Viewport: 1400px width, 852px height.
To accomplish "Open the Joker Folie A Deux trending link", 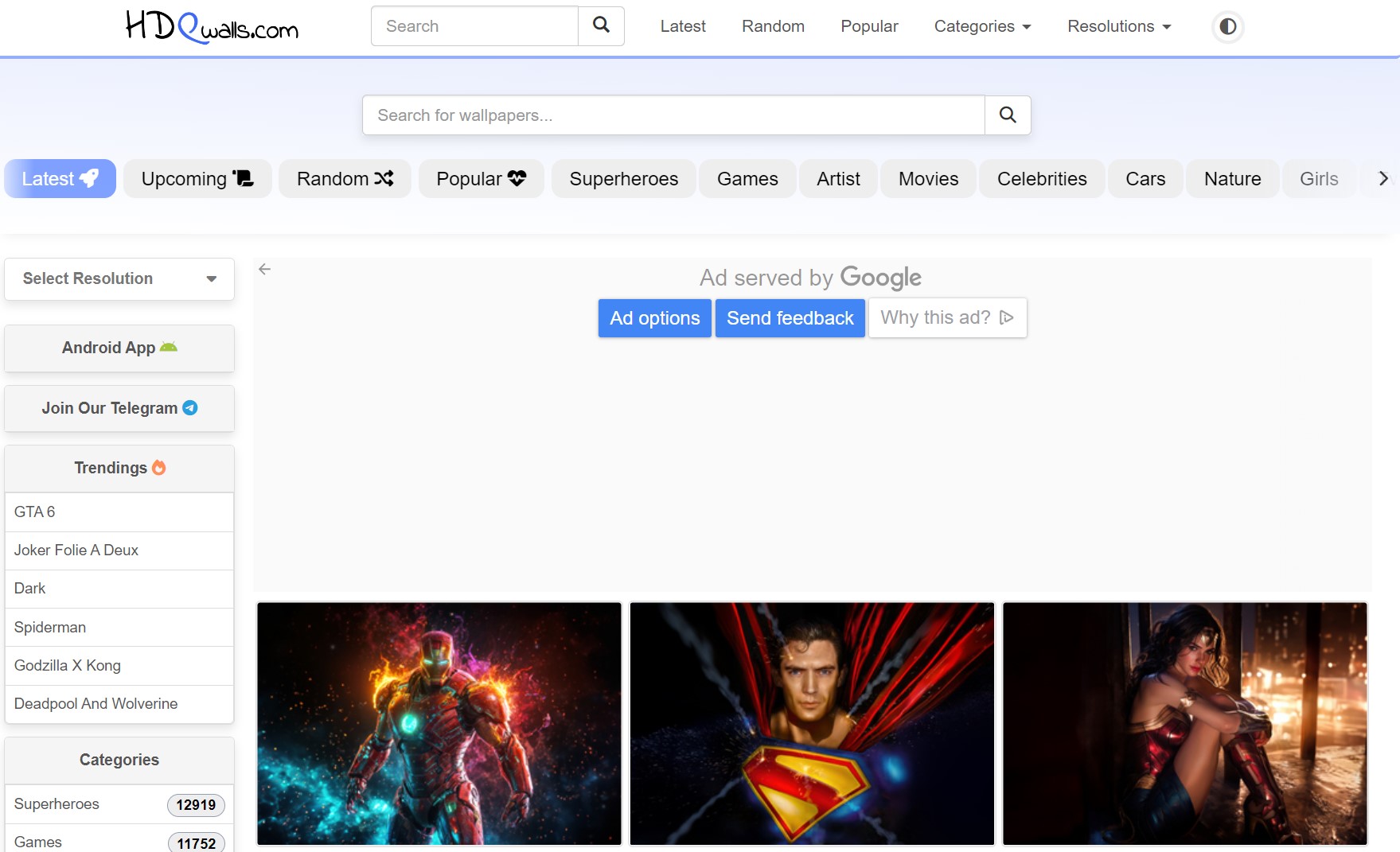I will [x=119, y=550].
